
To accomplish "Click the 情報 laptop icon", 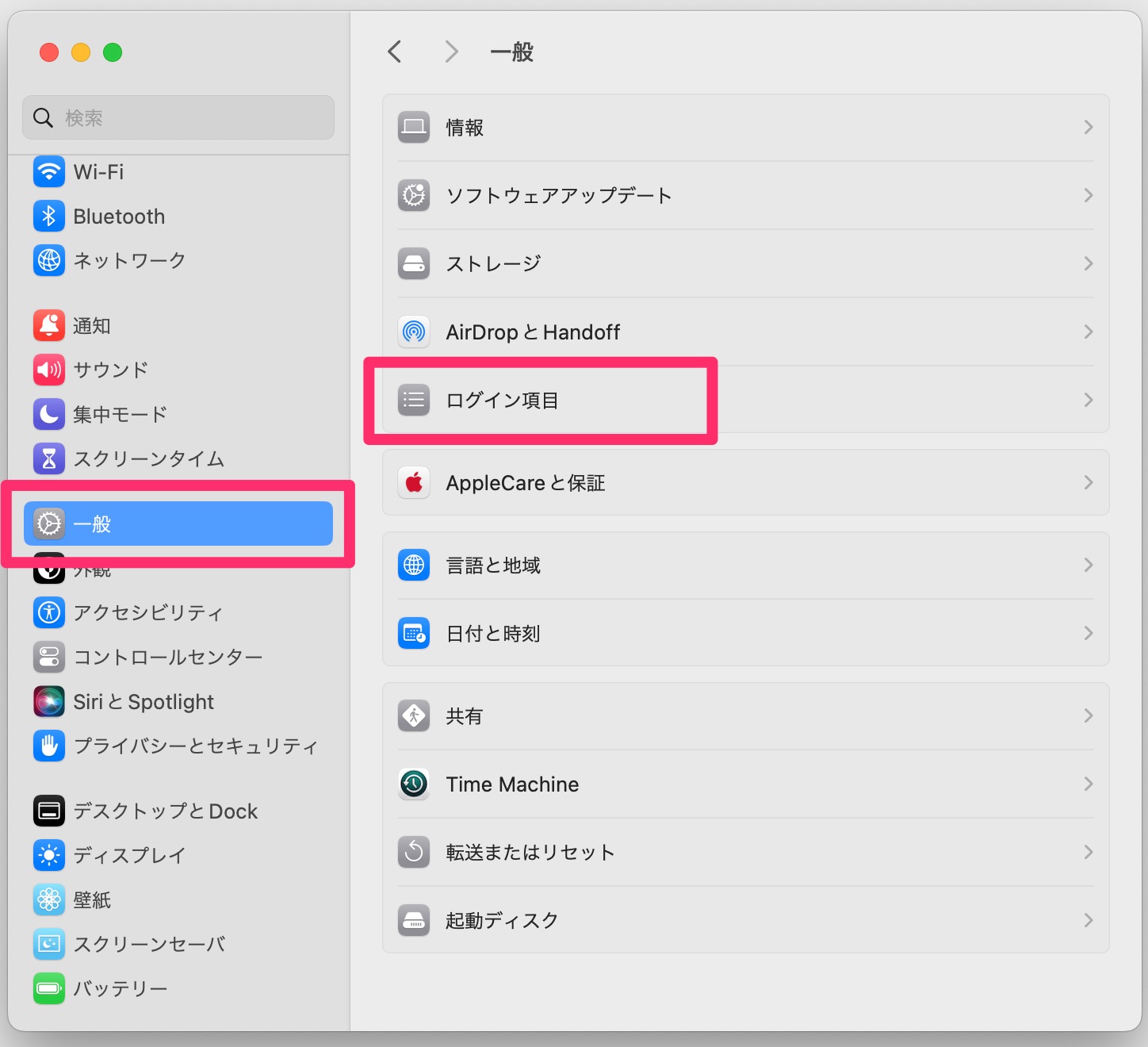I will tap(414, 127).
